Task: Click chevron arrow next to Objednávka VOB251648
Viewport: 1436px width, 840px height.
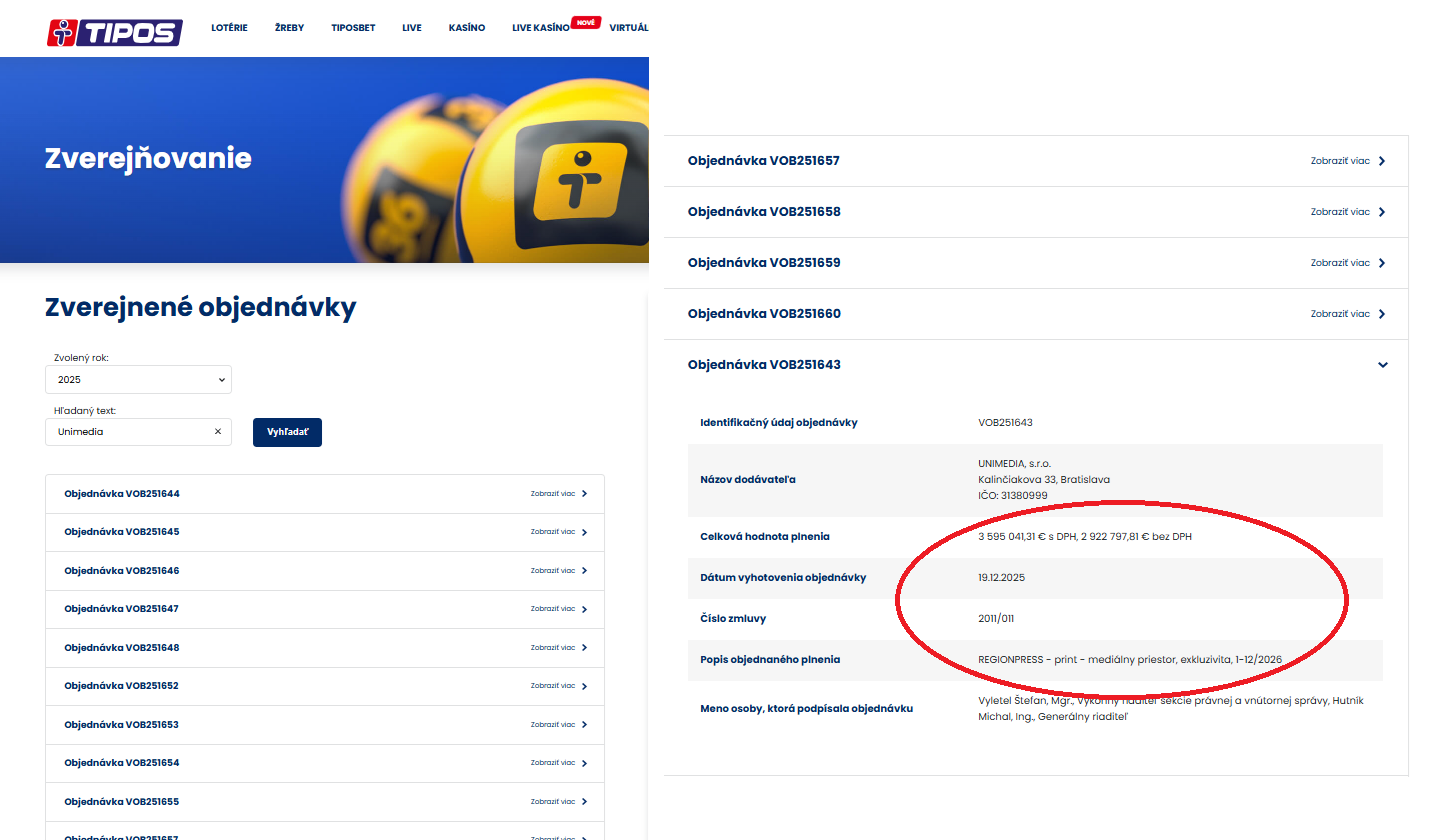Action: [585, 648]
